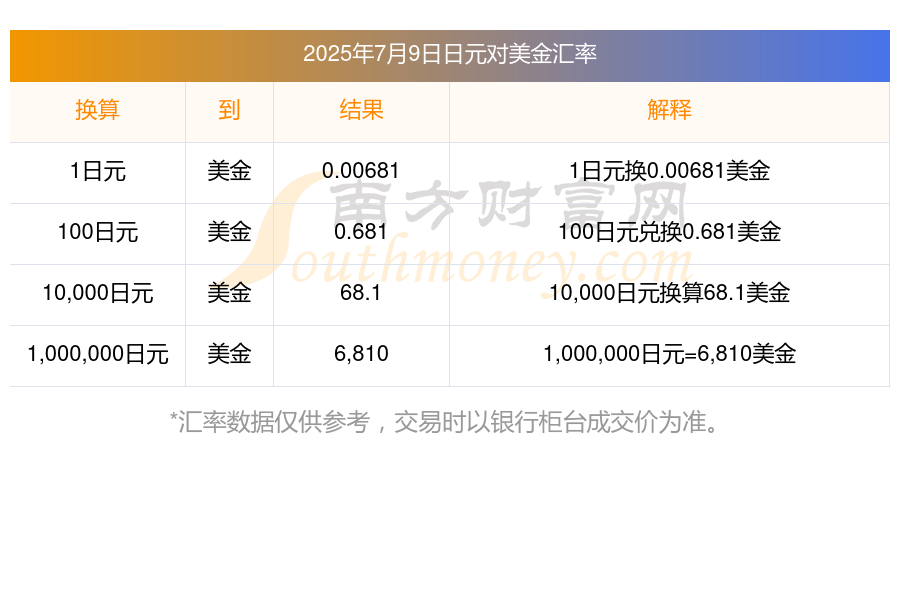Select the 换算 column header
This screenshot has width=900, height=600.
(98, 110)
